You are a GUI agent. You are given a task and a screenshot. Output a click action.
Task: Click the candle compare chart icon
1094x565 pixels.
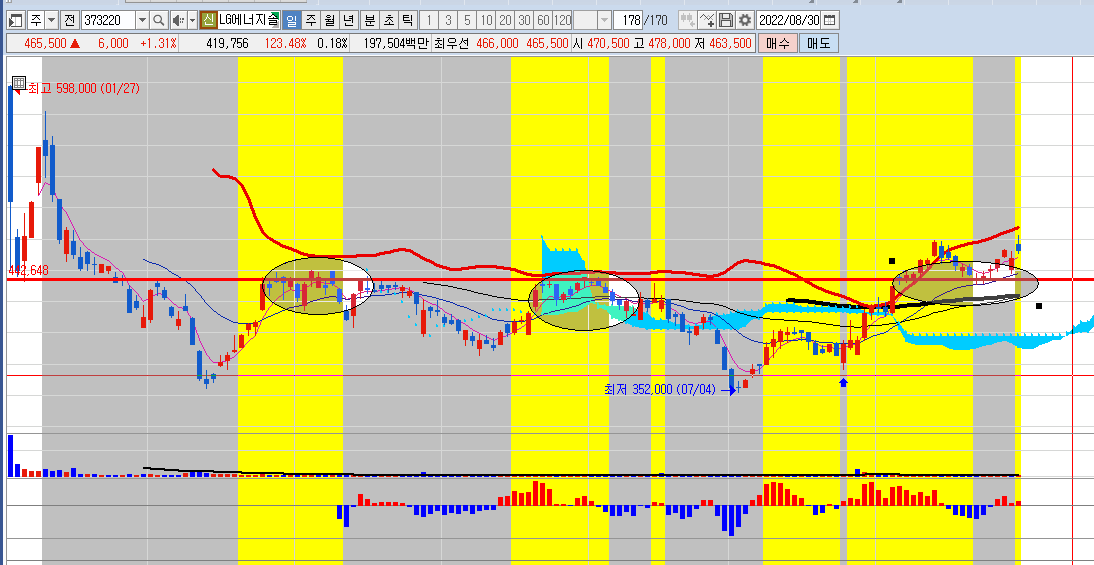[x=688, y=20]
